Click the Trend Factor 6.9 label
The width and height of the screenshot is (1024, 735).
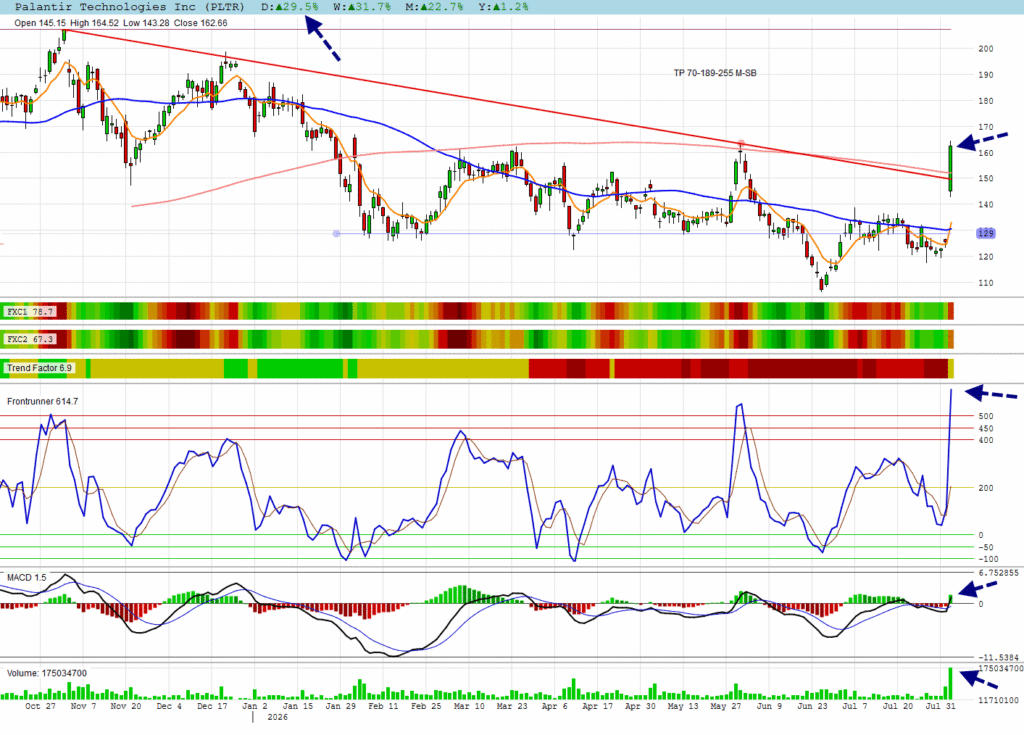pos(39,368)
